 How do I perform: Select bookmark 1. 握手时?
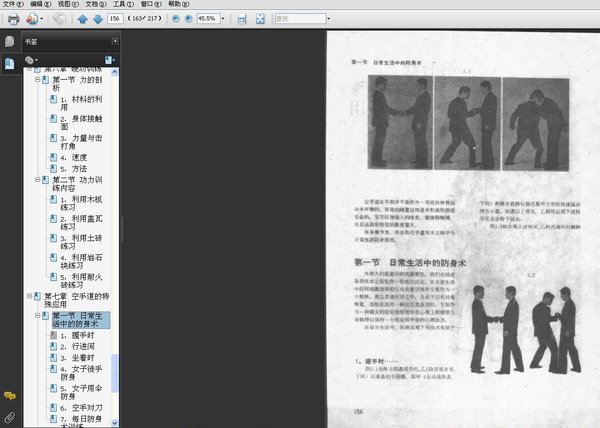click(77, 335)
